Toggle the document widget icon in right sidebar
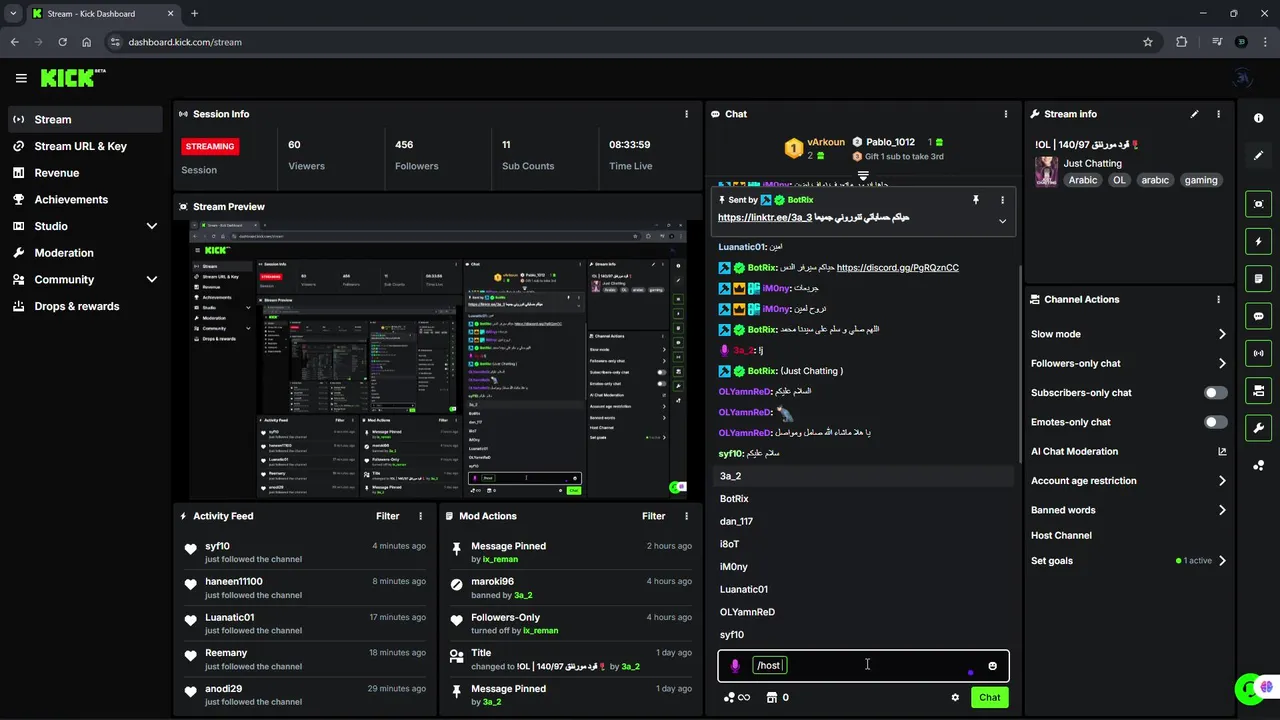Screen dimensions: 1280x720 [x=1259, y=278]
